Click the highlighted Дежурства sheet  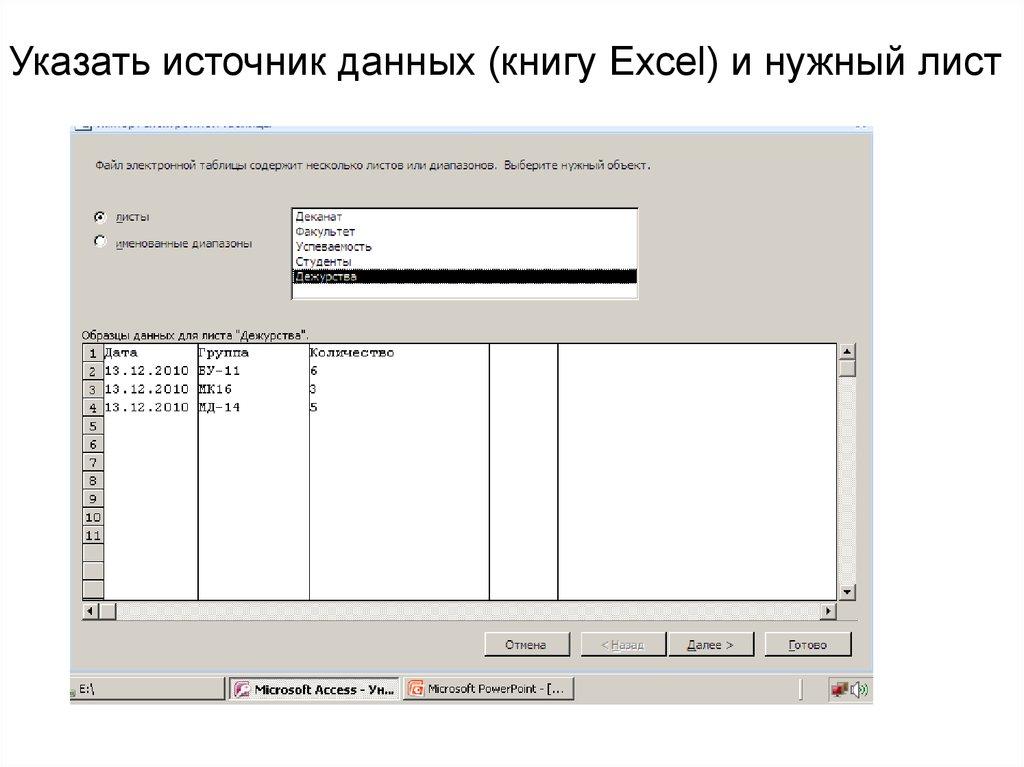point(326,276)
